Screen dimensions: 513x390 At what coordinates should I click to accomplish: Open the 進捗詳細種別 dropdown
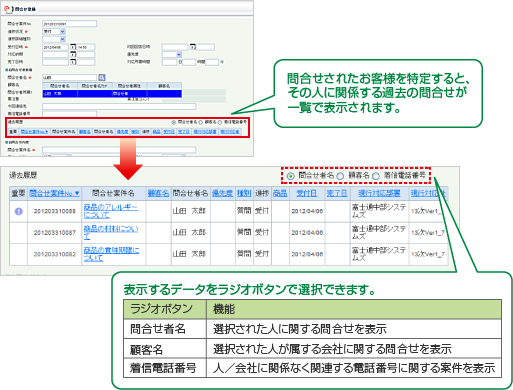(54, 39)
